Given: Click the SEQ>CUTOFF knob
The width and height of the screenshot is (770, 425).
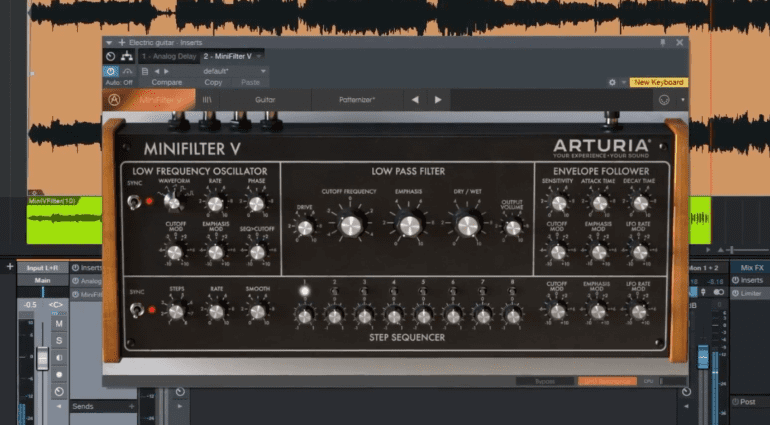Looking at the screenshot, I should coord(257,253).
